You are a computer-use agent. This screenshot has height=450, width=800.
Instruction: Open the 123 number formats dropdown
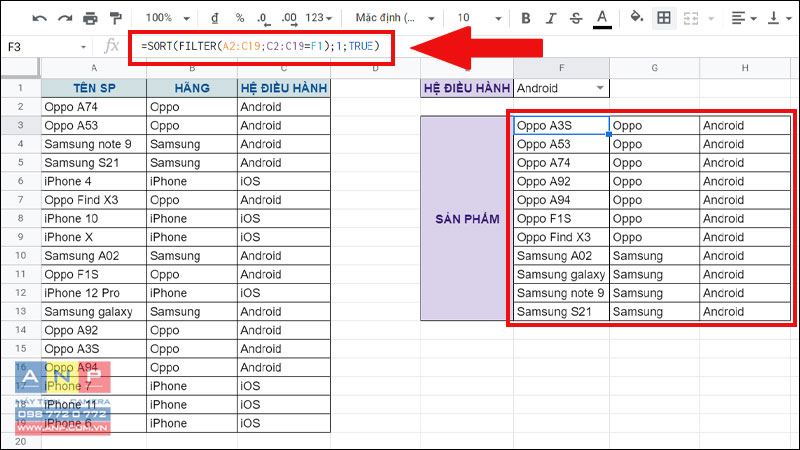point(318,18)
